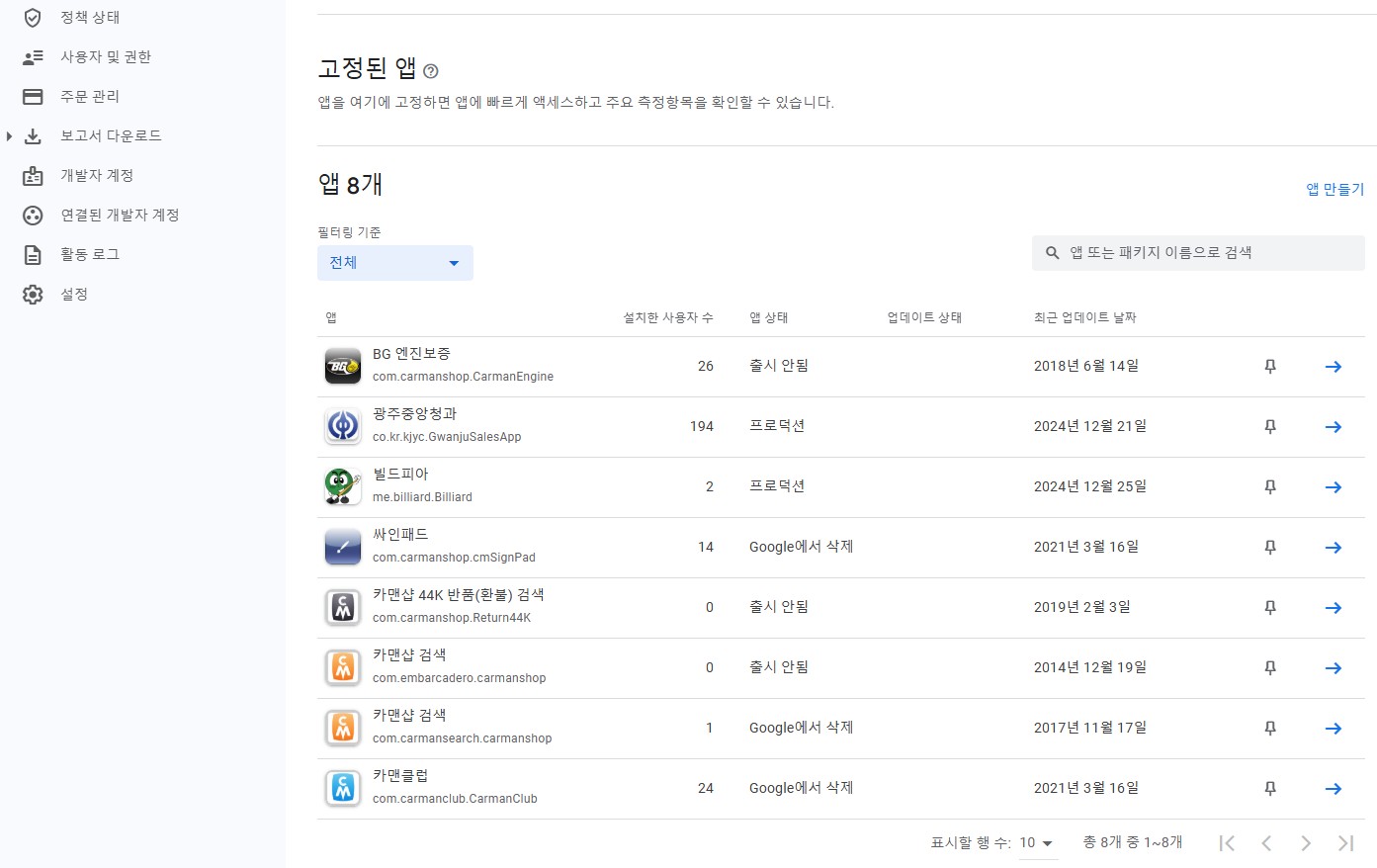Open the rows per page dropdown

coord(1037,843)
